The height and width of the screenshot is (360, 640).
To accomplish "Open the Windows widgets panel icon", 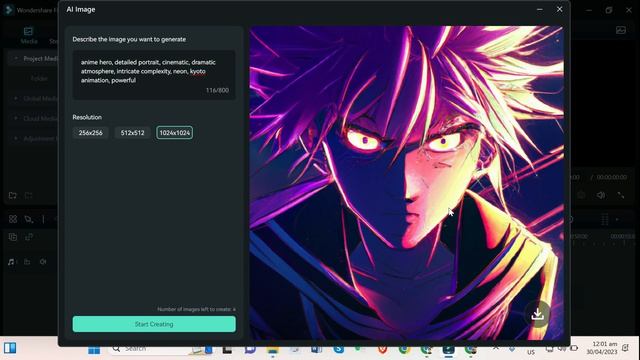I will coord(10,348).
